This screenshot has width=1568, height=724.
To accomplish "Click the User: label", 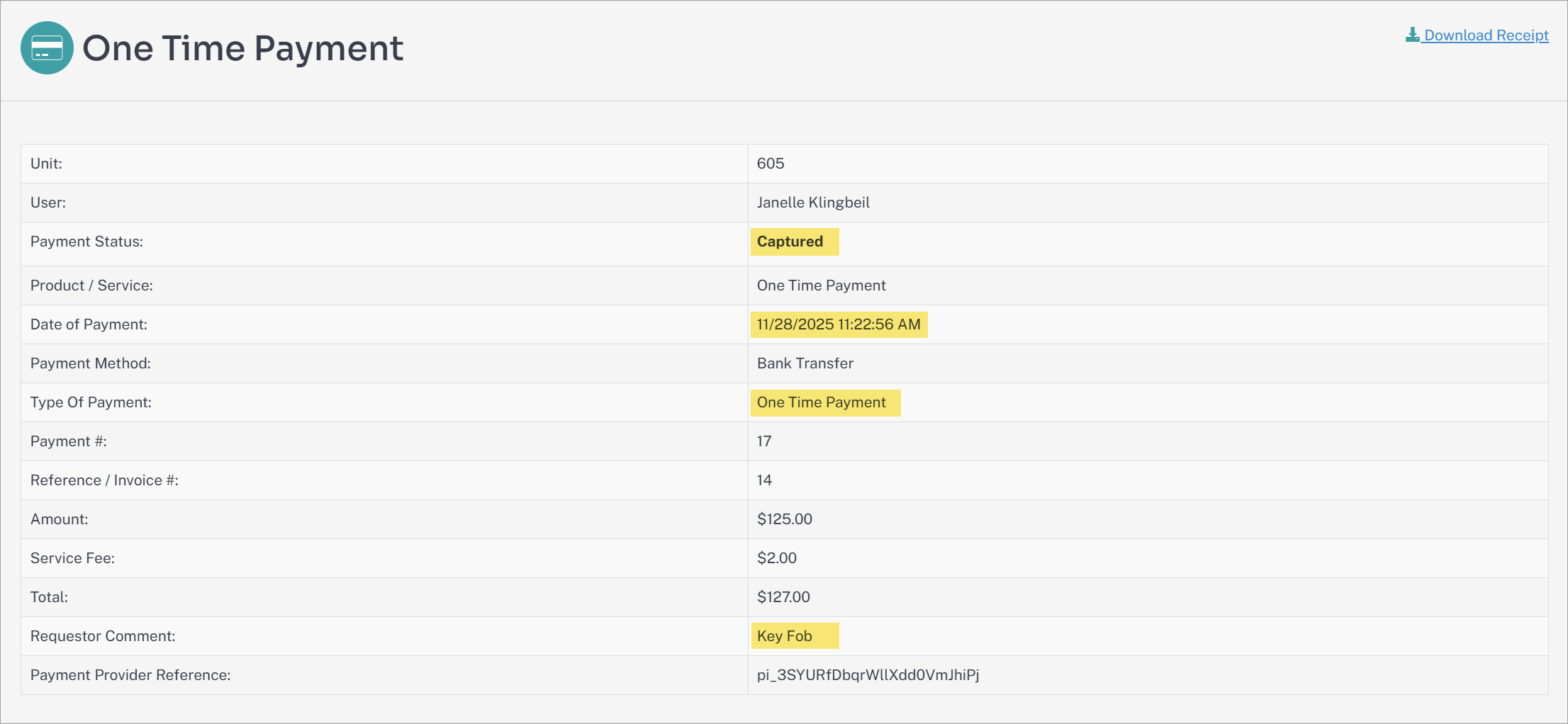I will 48,203.
